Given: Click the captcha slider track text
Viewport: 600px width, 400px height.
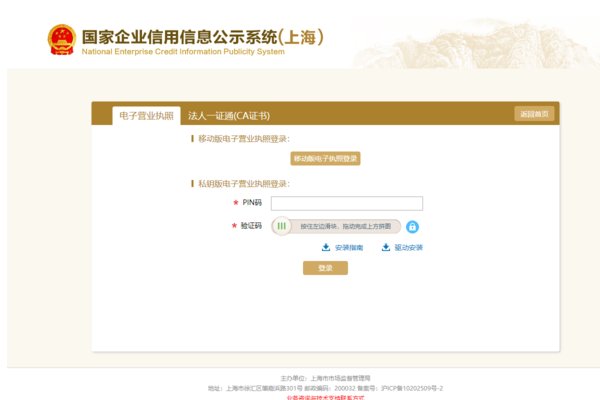Looking at the screenshot, I should coord(346,226).
